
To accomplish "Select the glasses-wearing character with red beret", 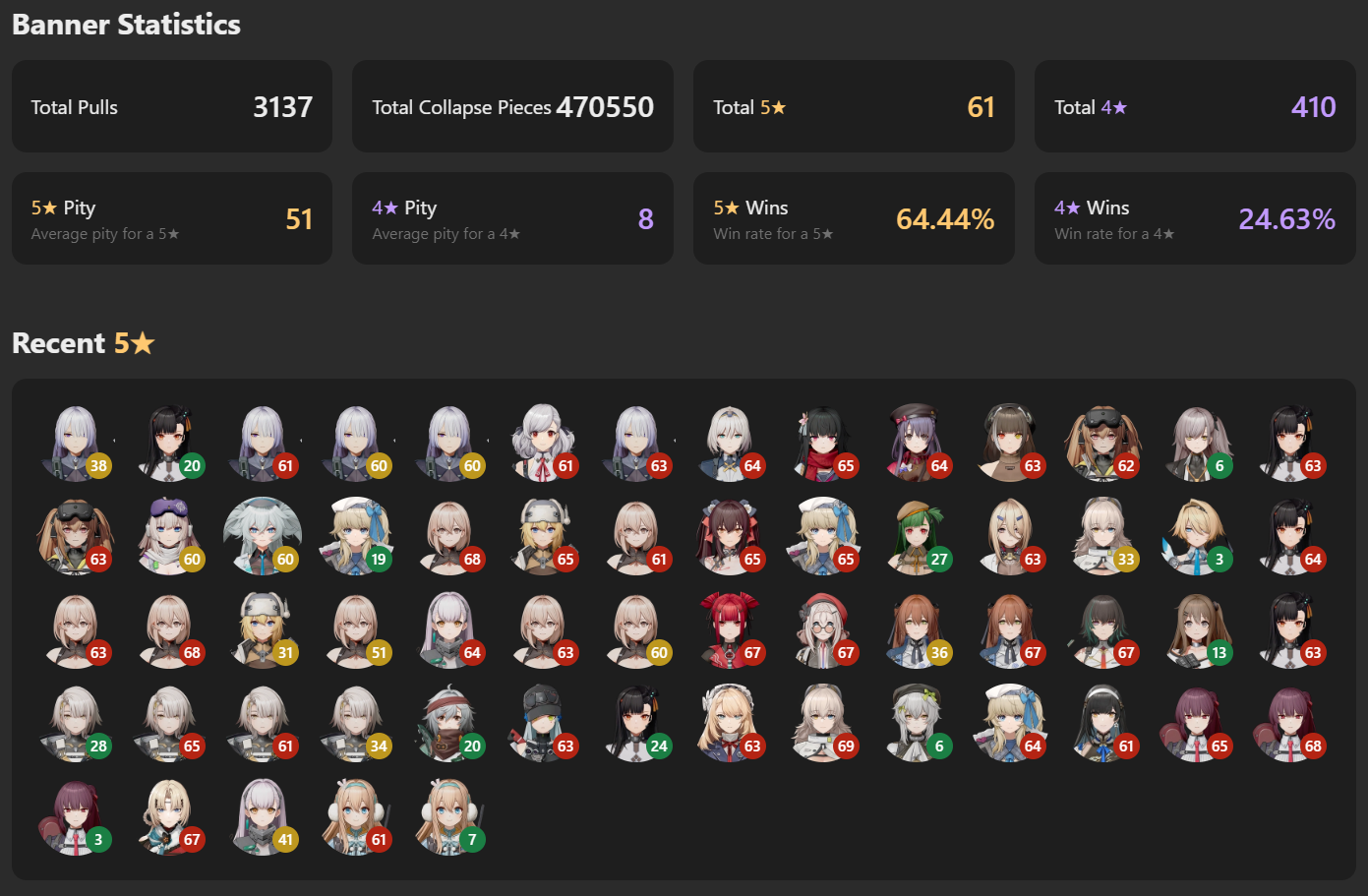I will (x=823, y=629).
